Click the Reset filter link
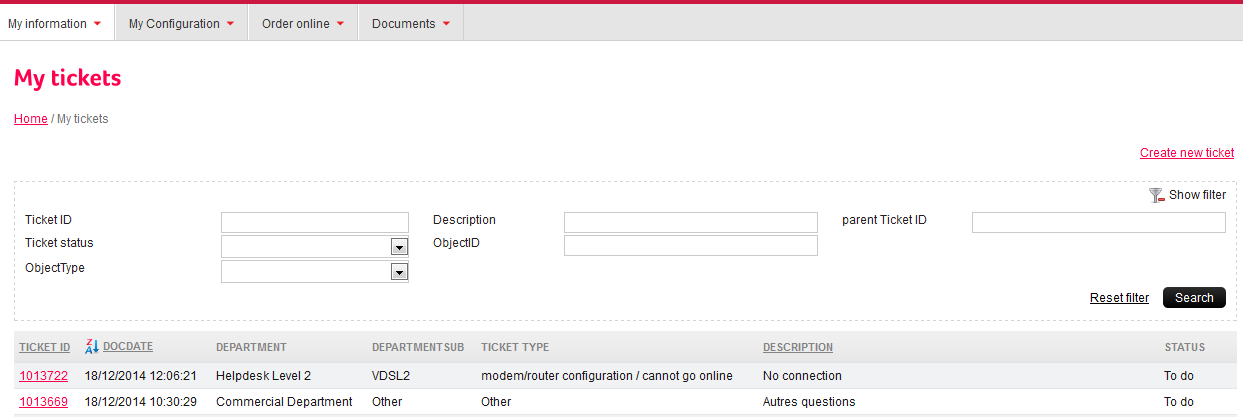The width and height of the screenshot is (1243, 417). tap(1119, 298)
